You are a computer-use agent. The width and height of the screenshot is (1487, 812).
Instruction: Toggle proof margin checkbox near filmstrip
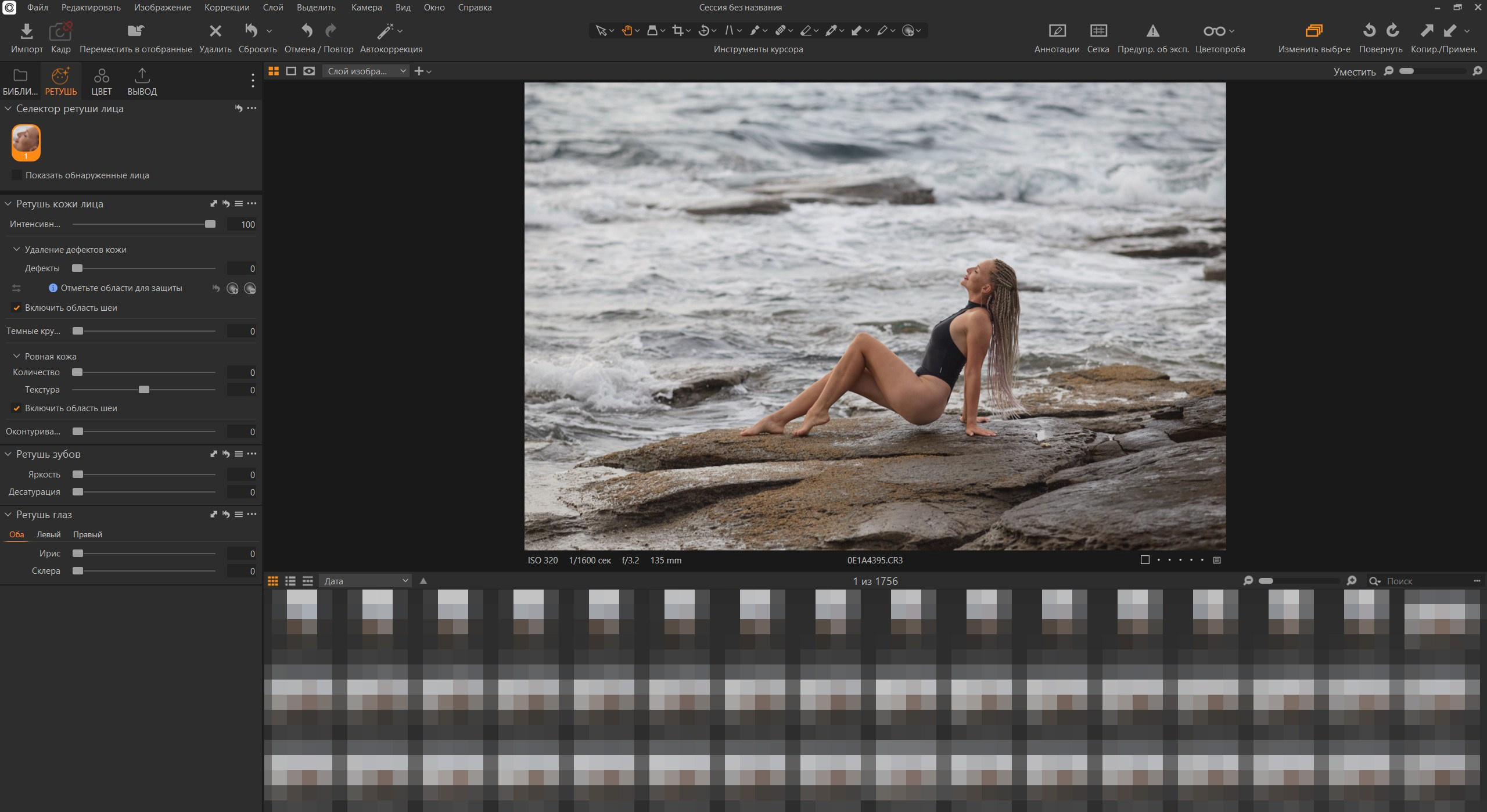pyautogui.click(x=1145, y=559)
